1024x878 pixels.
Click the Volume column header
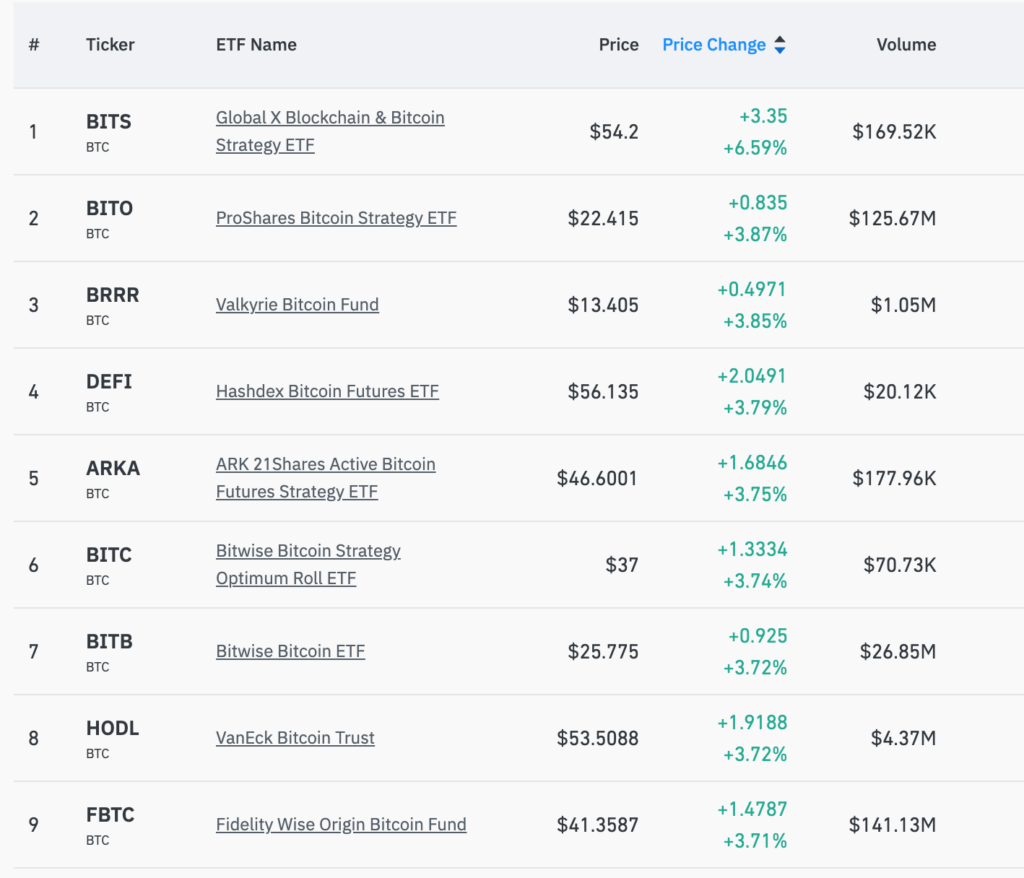pyautogui.click(x=906, y=45)
